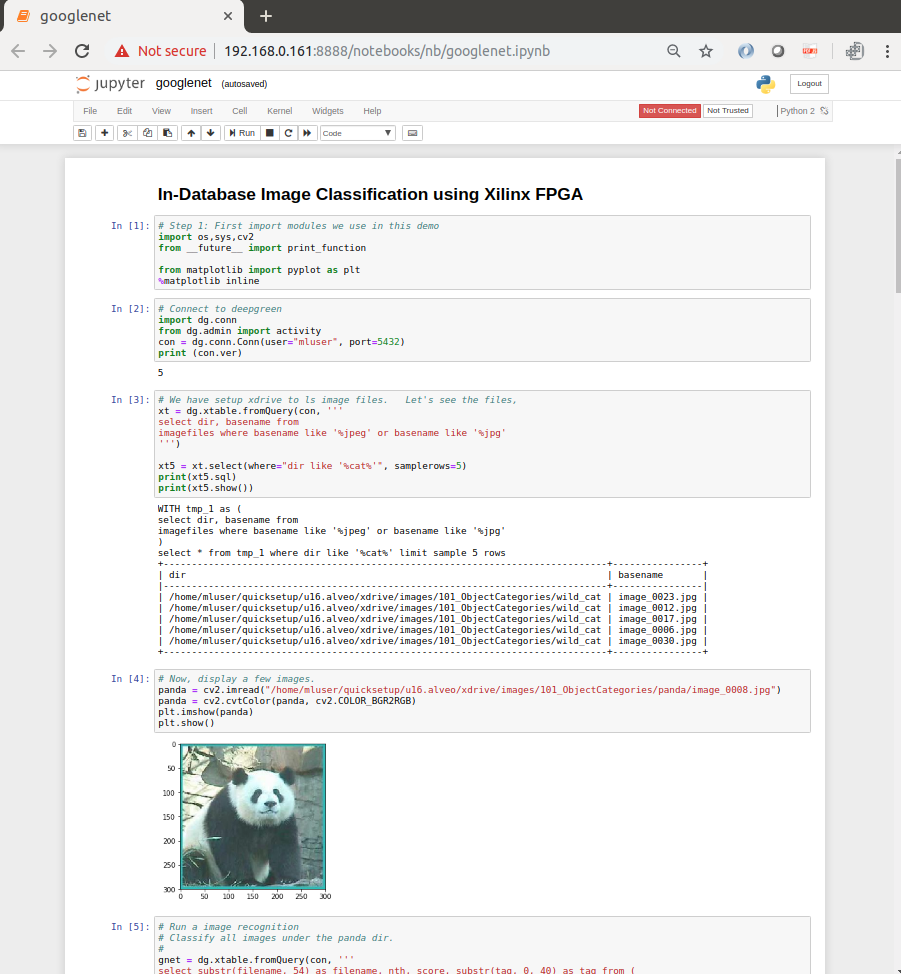This screenshot has height=974, width=901.
Task: Click image_0023.jpg in output table
Action: point(657,597)
